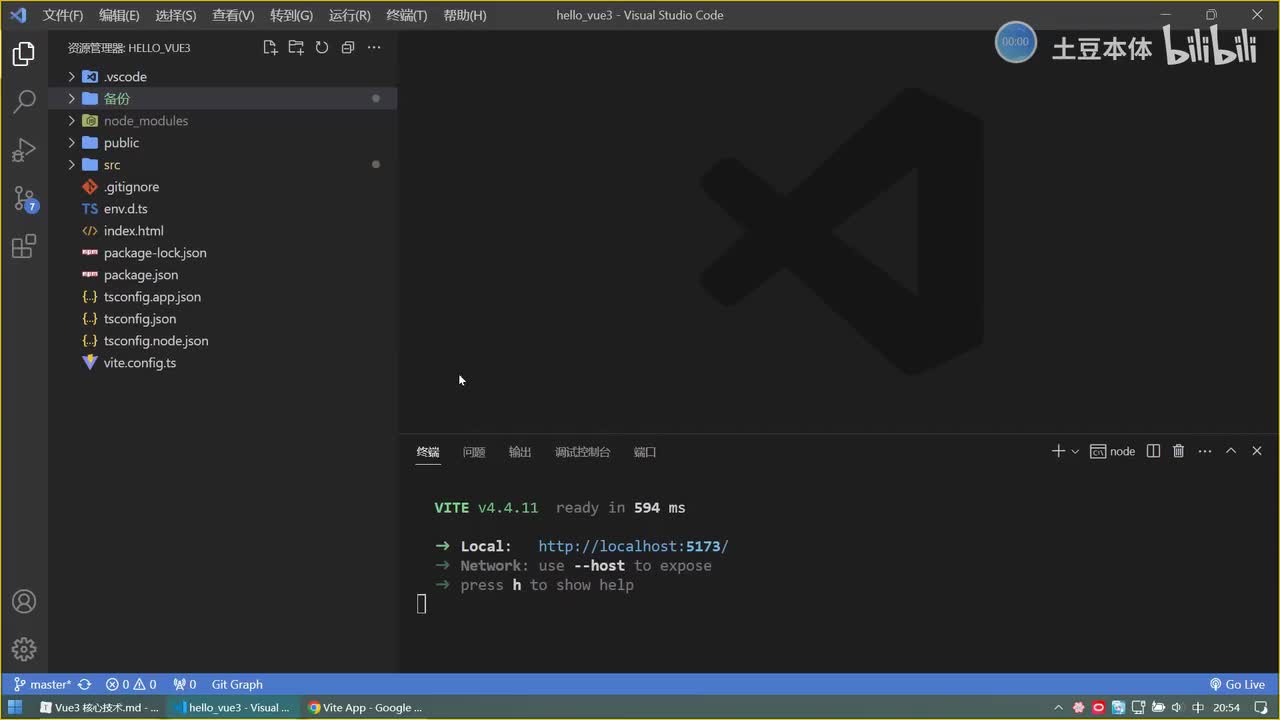Create a new file in explorer

coord(270,47)
